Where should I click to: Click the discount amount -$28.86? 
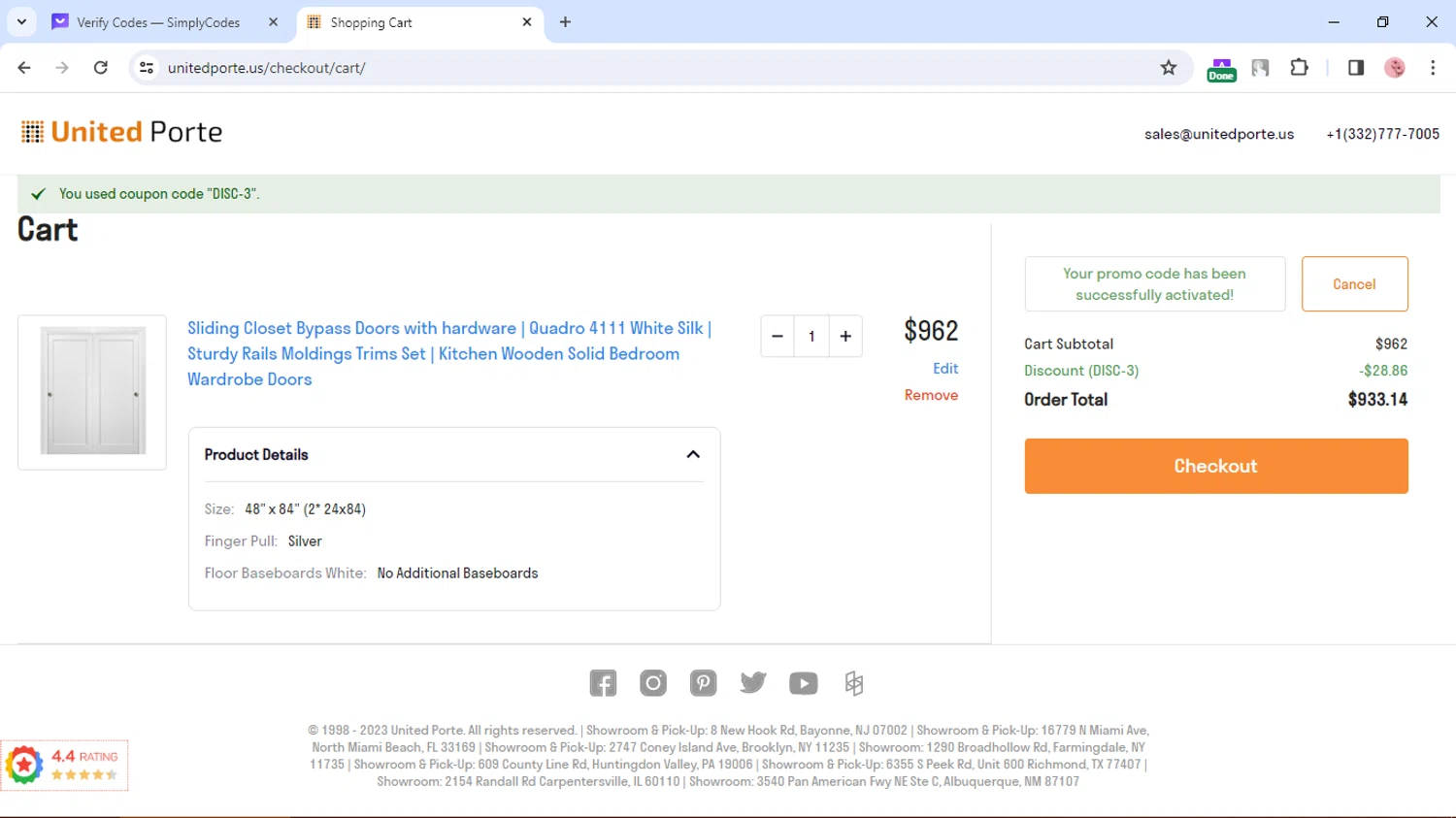pyautogui.click(x=1383, y=371)
